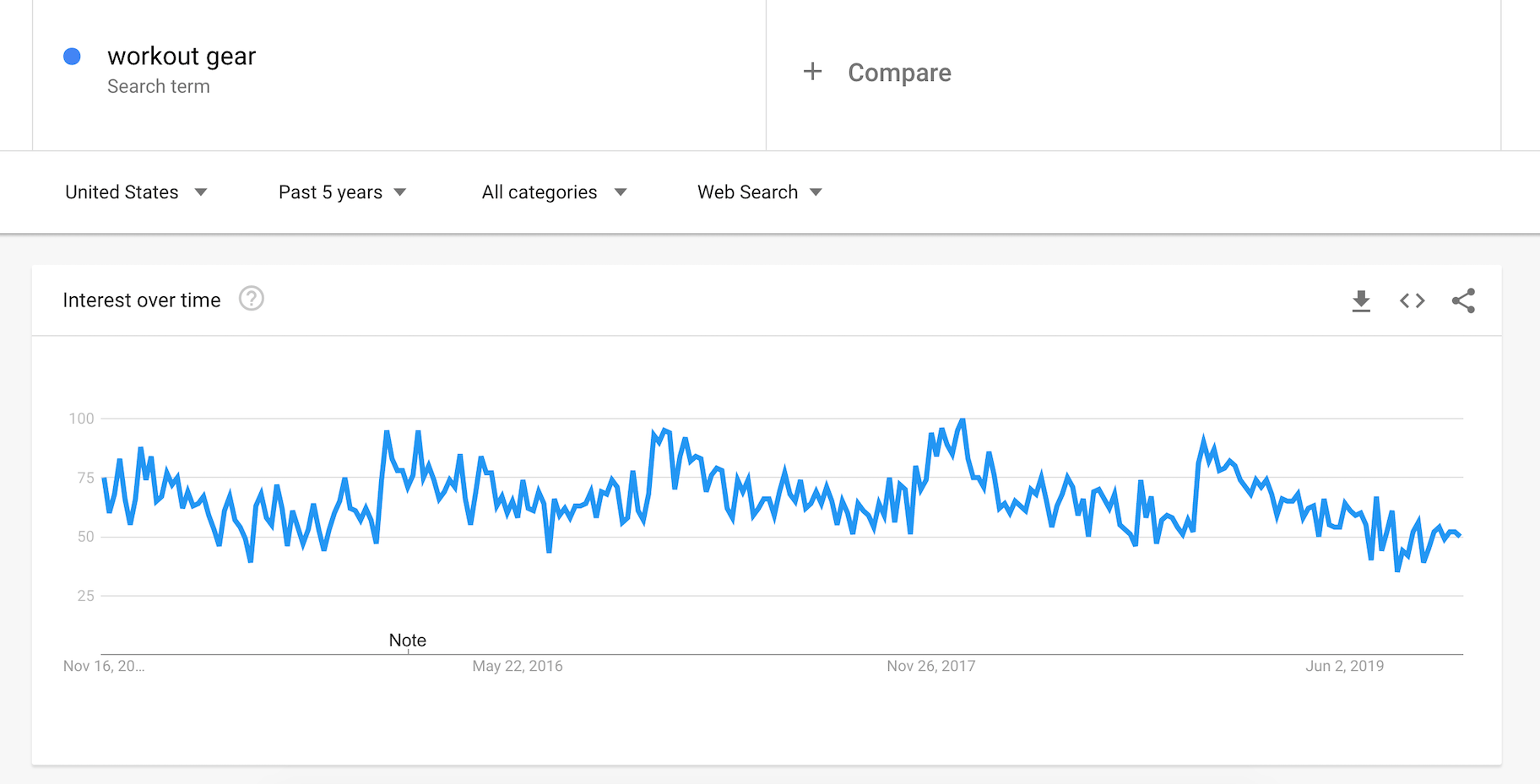
Task: Click the share icon for the chart
Action: (1463, 300)
